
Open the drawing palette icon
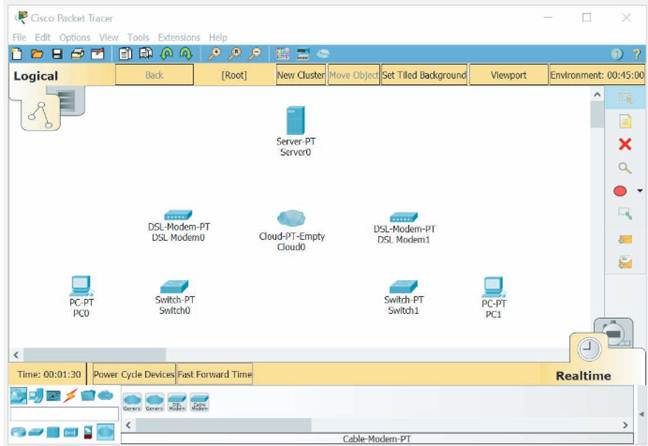coord(283,54)
